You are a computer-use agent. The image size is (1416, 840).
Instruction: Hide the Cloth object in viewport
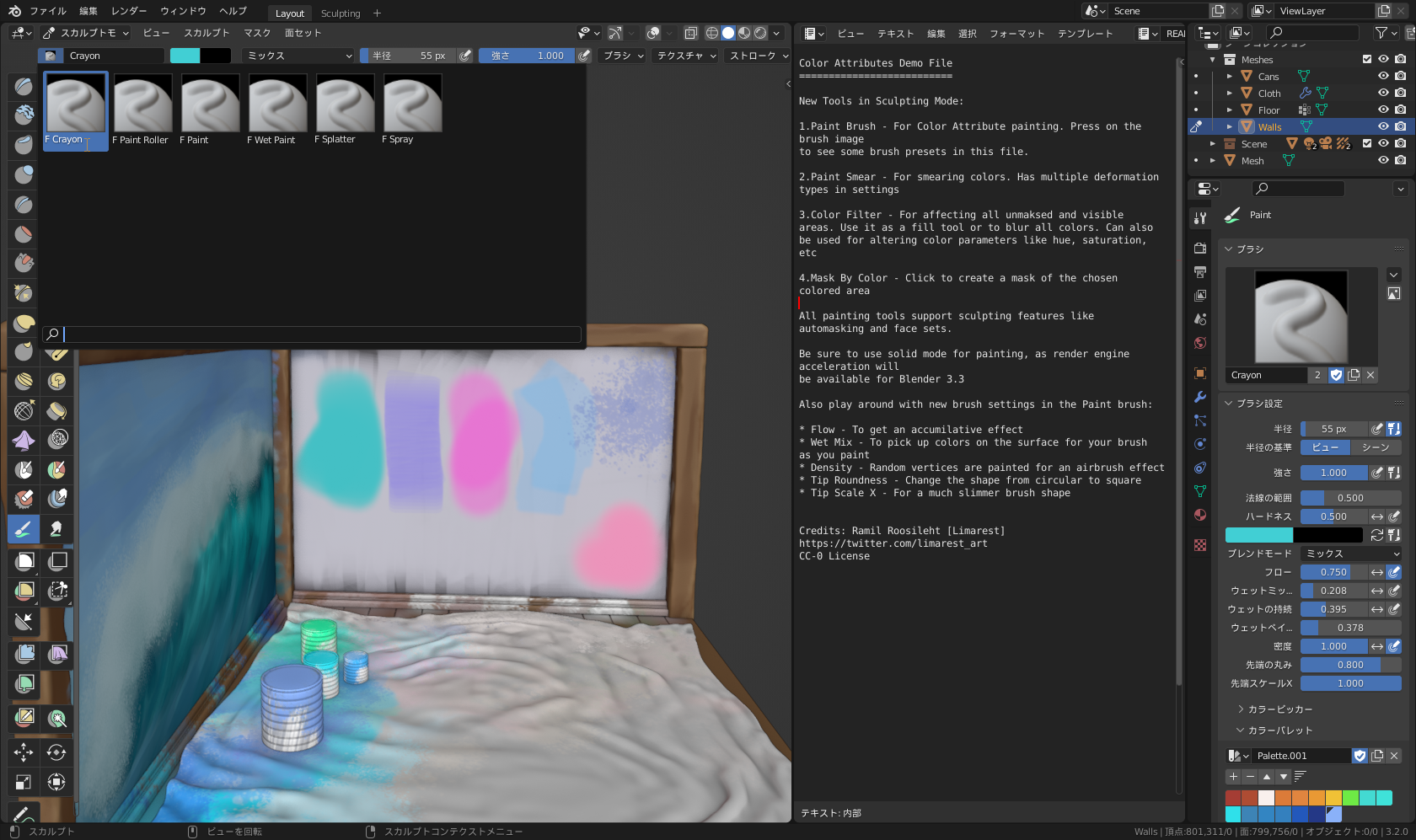pos(1383,94)
